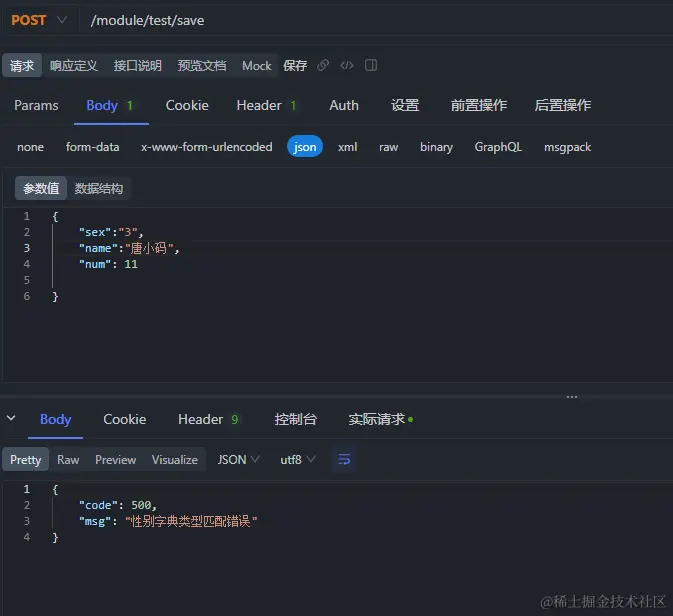Open the POST method dropdown
Screen dimensions: 673x616
(x=39, y=20)
